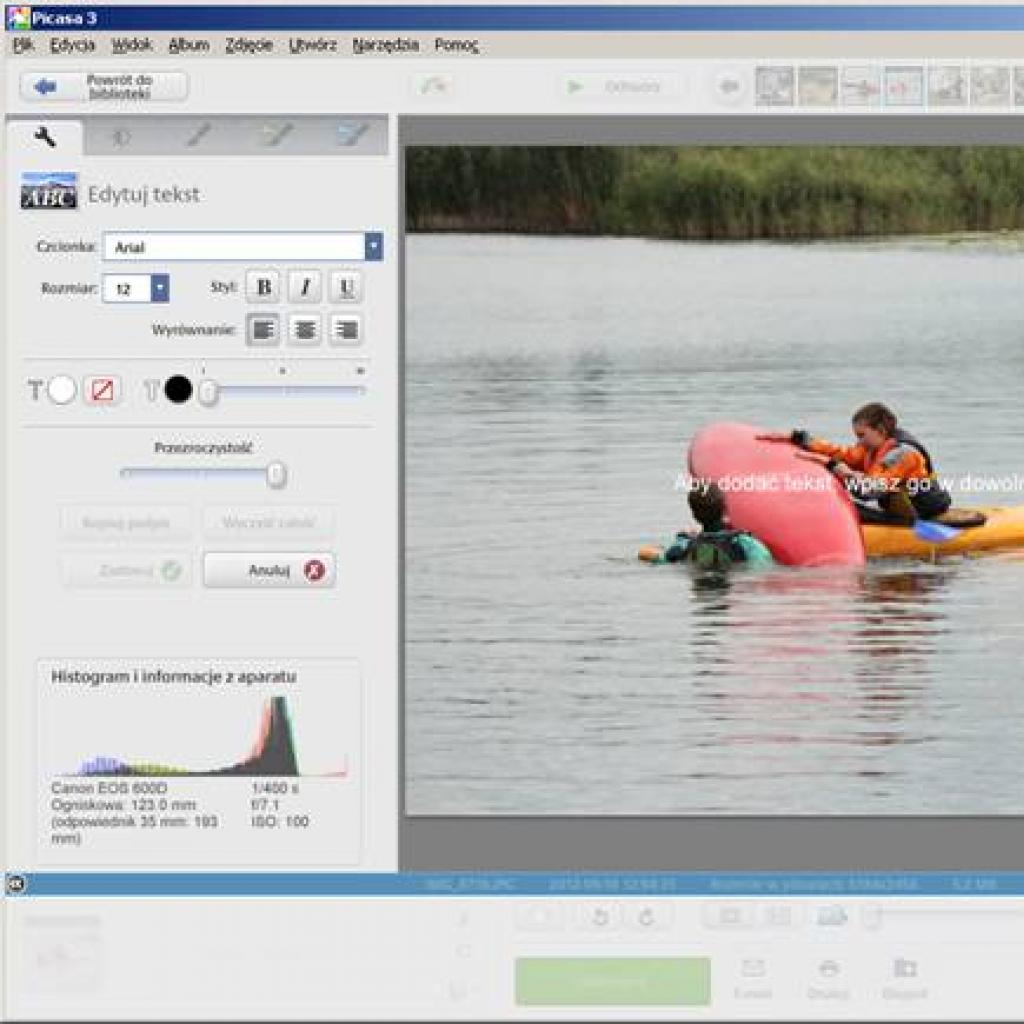Click the red X on Anuluj

314,570
